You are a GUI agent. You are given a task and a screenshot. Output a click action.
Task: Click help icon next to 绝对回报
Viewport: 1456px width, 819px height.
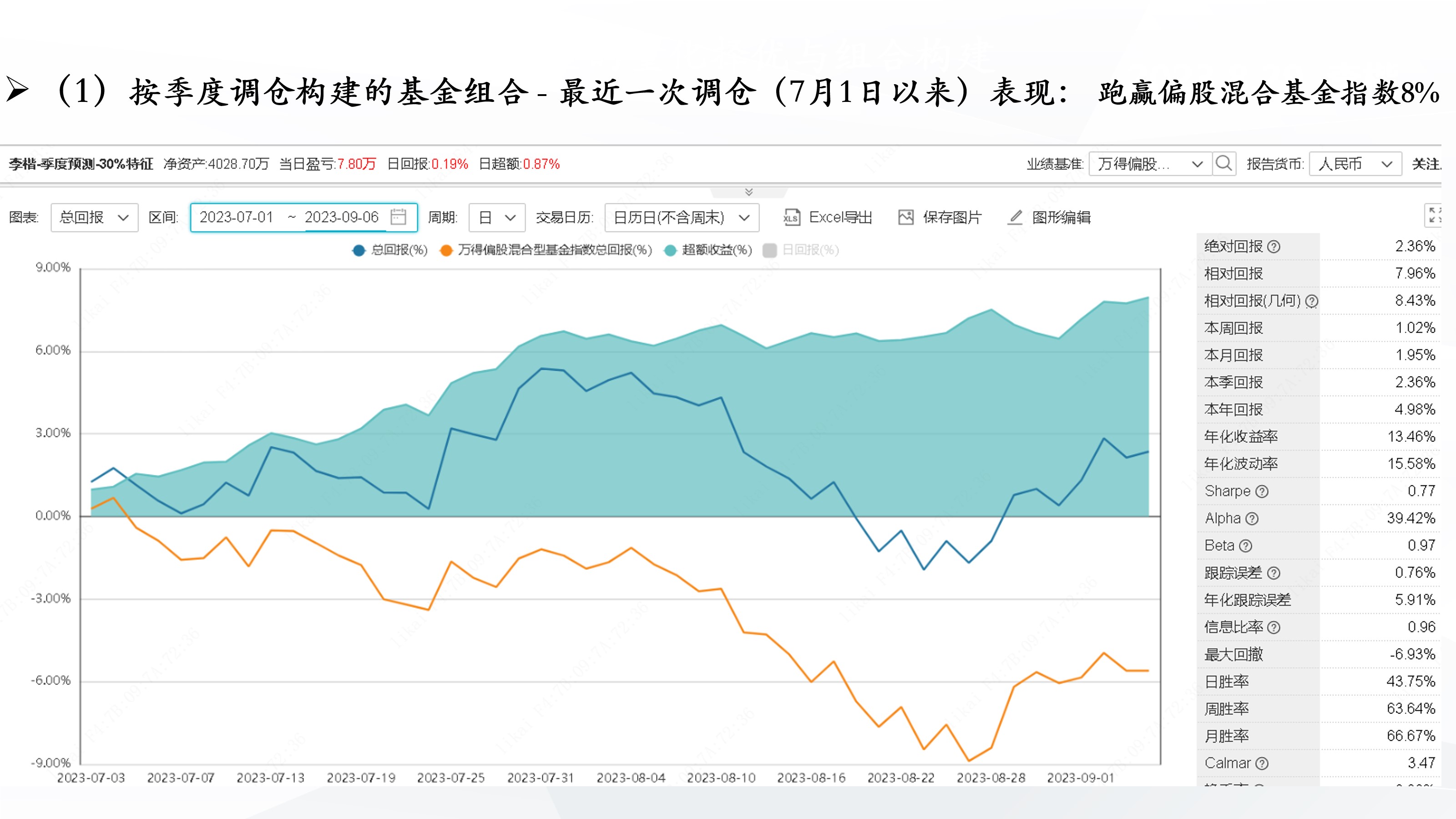pos(1274,247)
